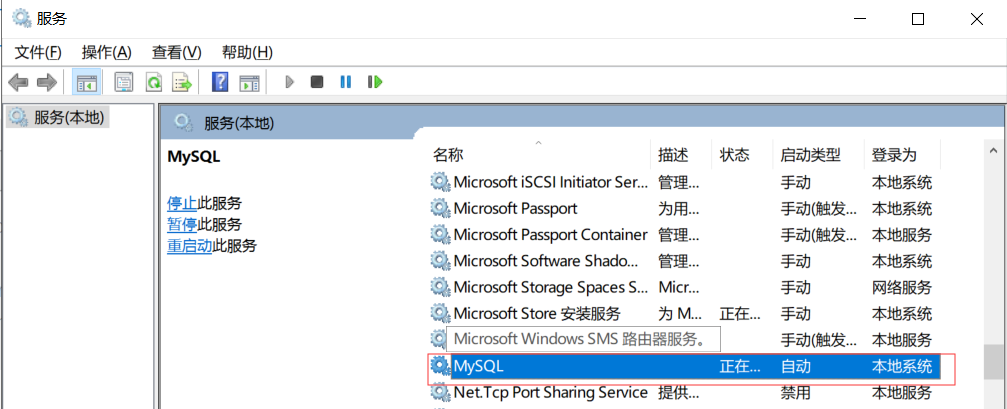1007x409 pixels.
Task: Click the Restart Service icon
Action: (x=375, y=82)
